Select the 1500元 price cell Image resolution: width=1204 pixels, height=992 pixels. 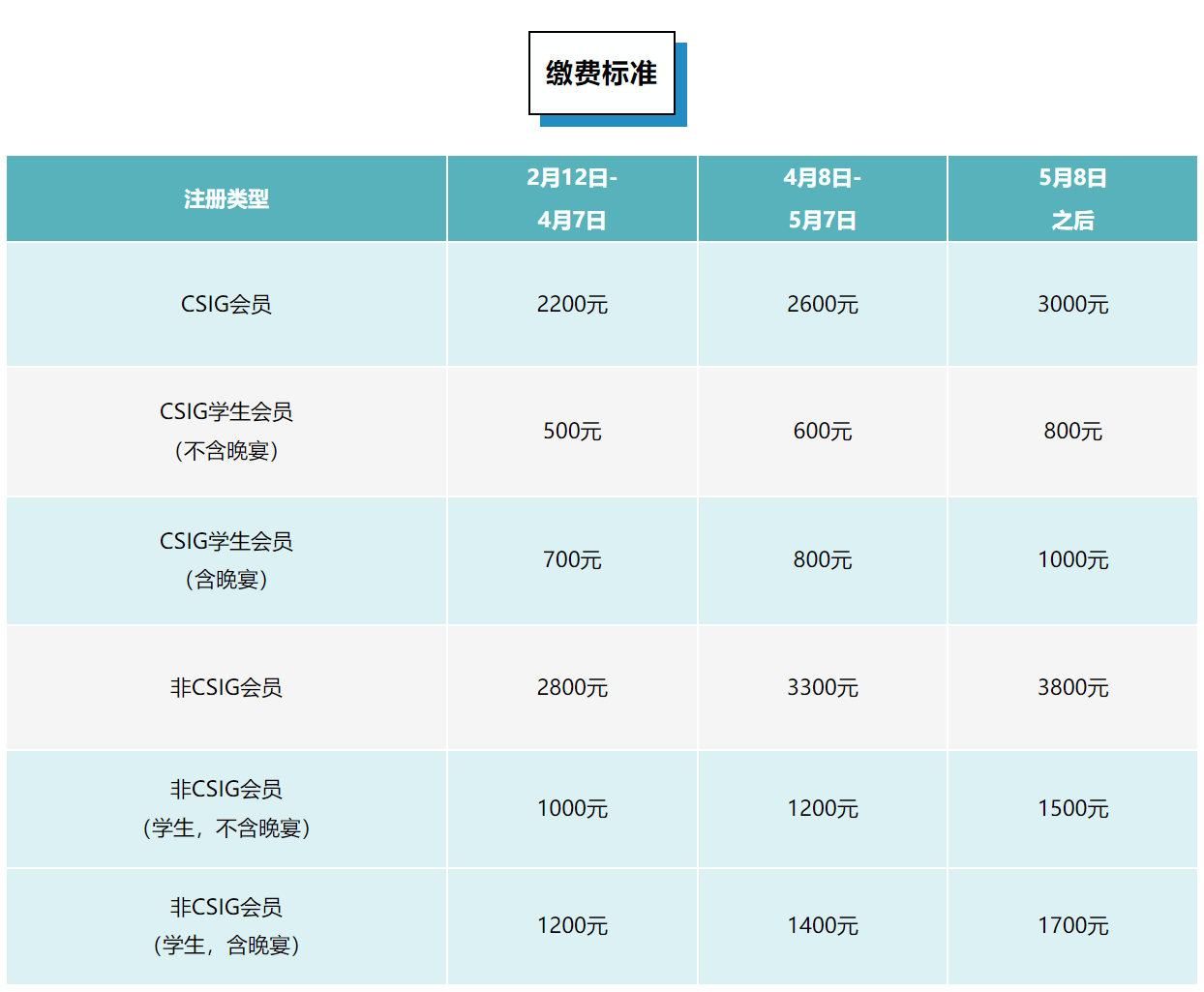1072,809
